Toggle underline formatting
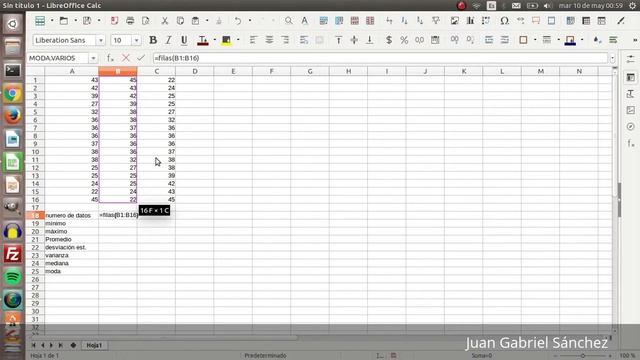 coord(184,40)
